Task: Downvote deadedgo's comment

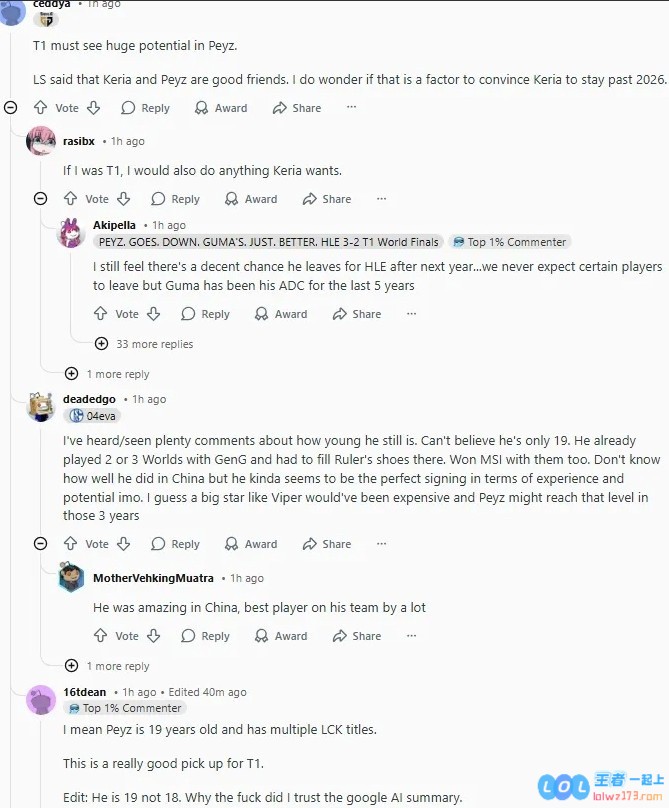Action: coord(124,544)
